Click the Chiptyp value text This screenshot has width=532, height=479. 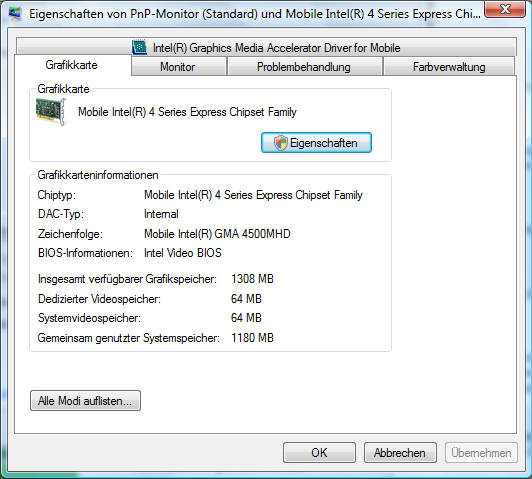253,195
